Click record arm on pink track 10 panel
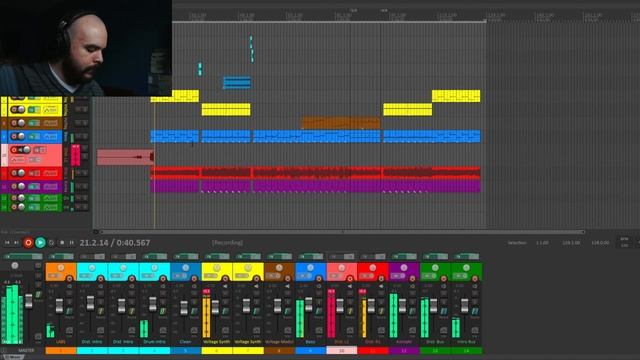The image size is (640, 360). pos(14,150)
